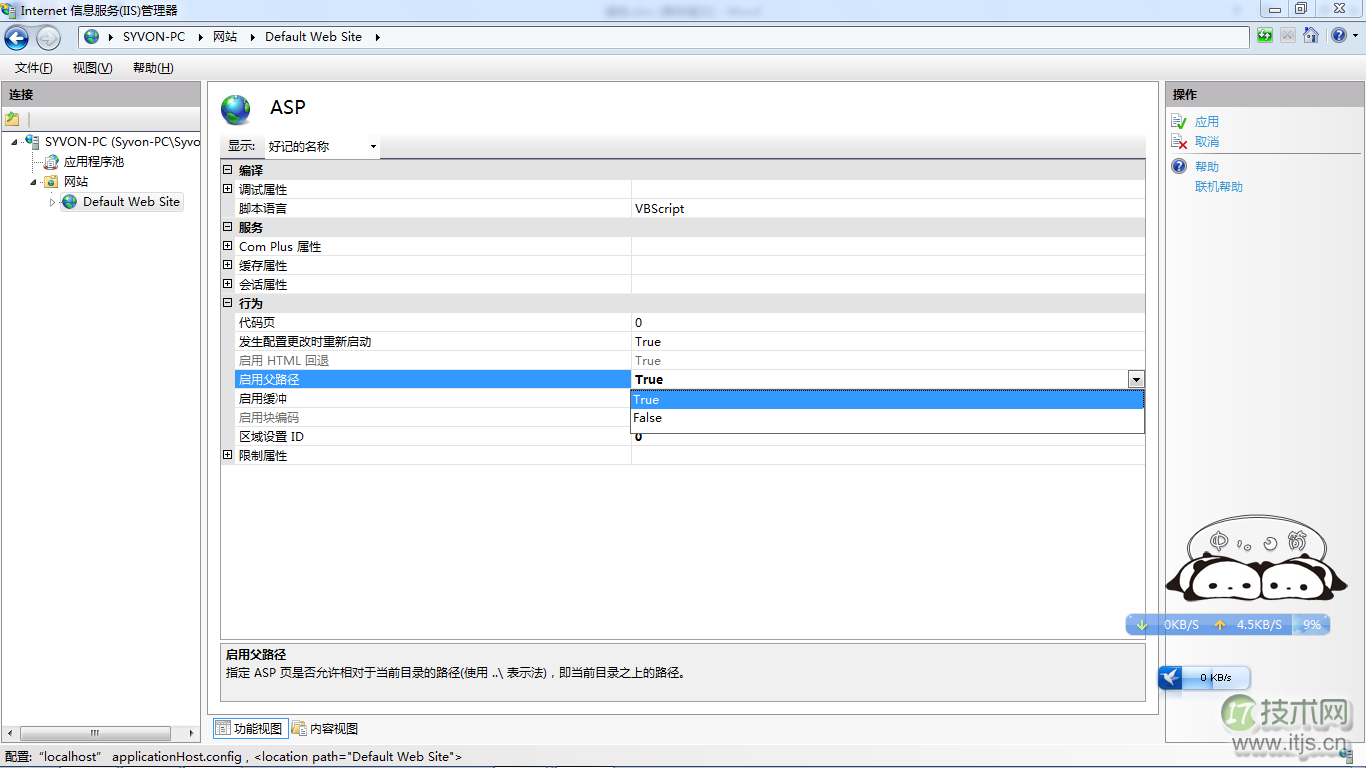Screen dimensions: 1366x768
Task: Choose False in the dropdown list
Action: tap(887, 418)
